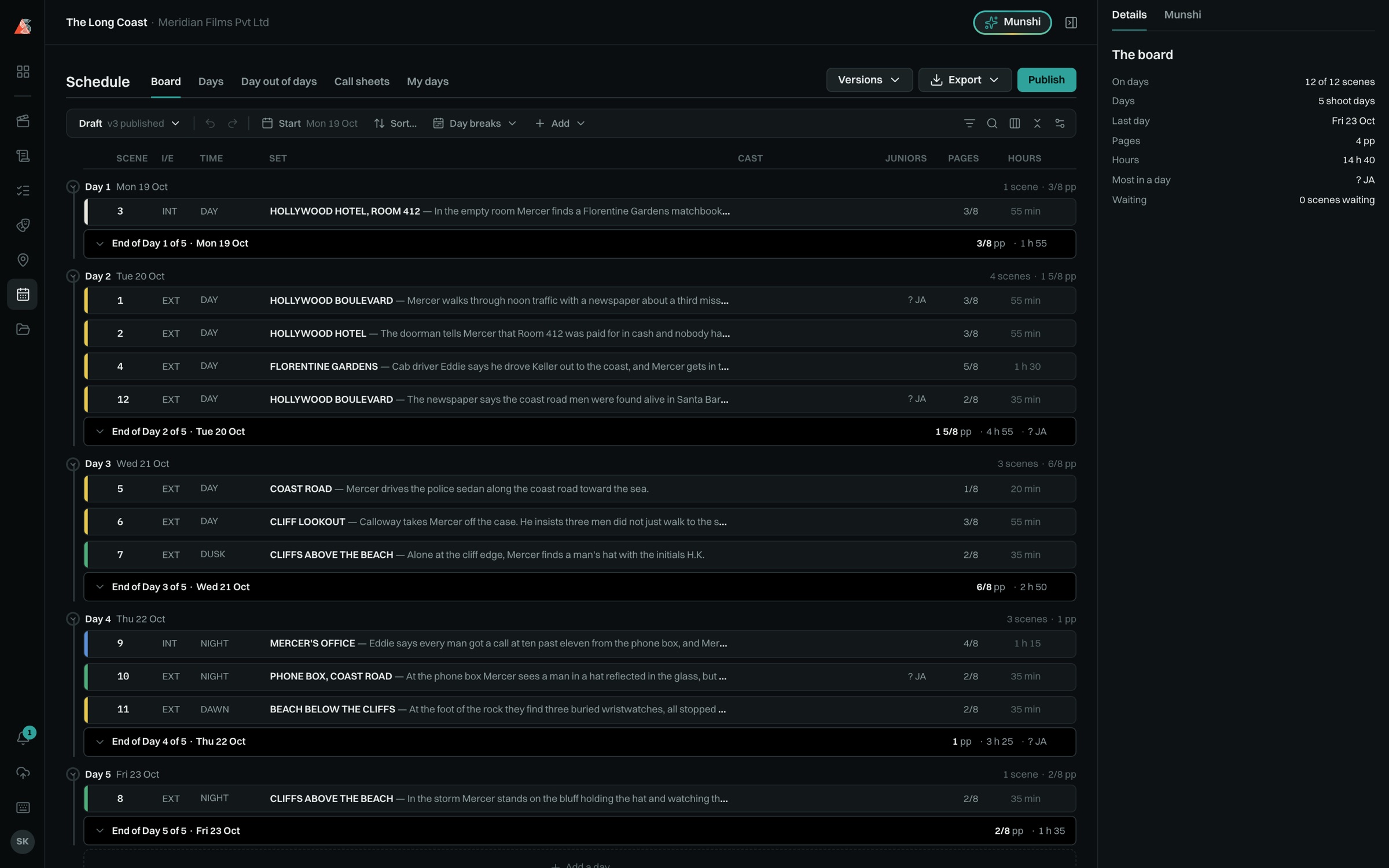Open the Versions dropdown
The image size is (1389, 868).
click(869, 80)
